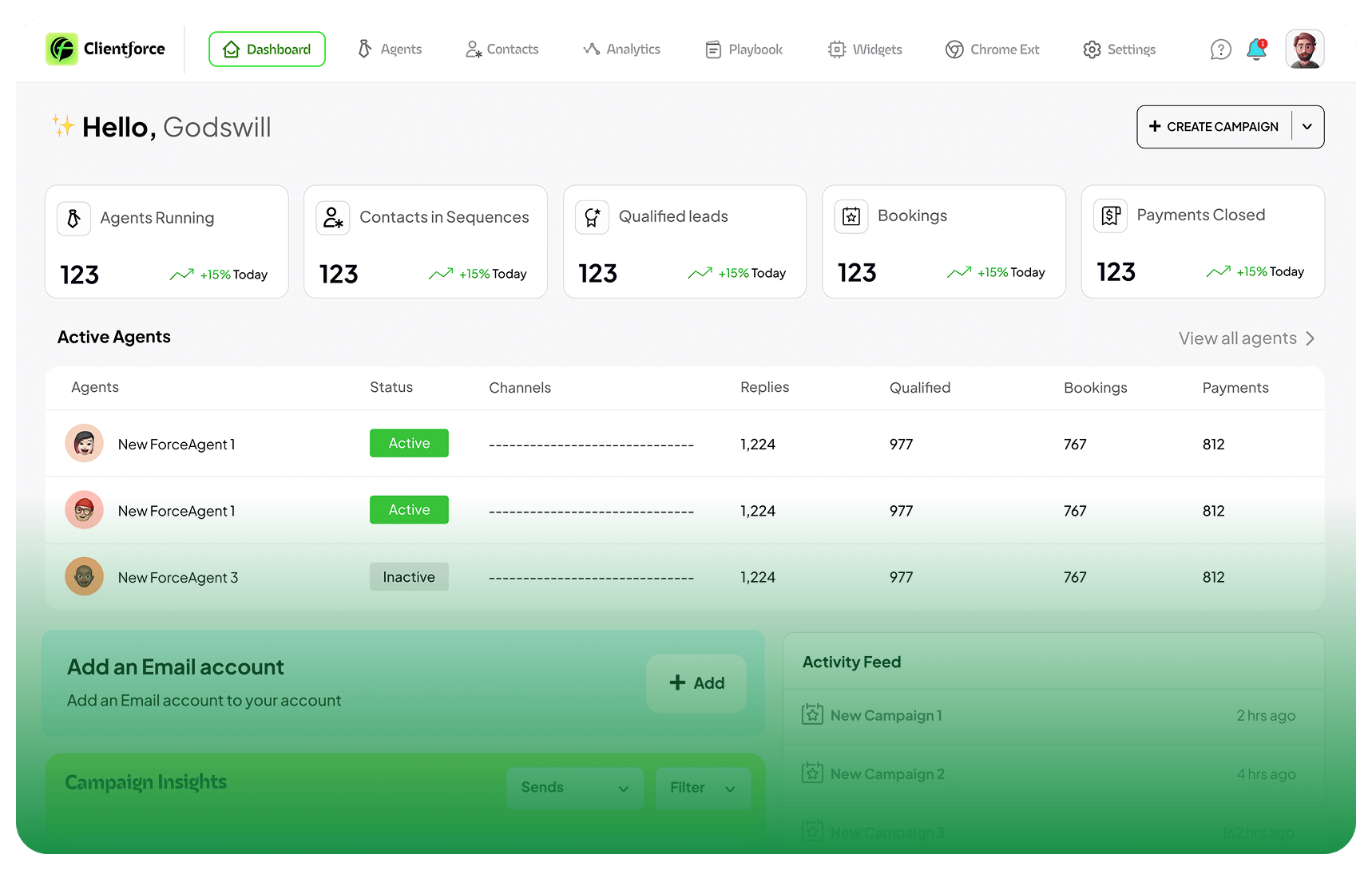Image resolution: width=1372 pixels, height=870 pixels.
Task: Click the Contacts in Sequences icon
Action: [x=333, y=218]
